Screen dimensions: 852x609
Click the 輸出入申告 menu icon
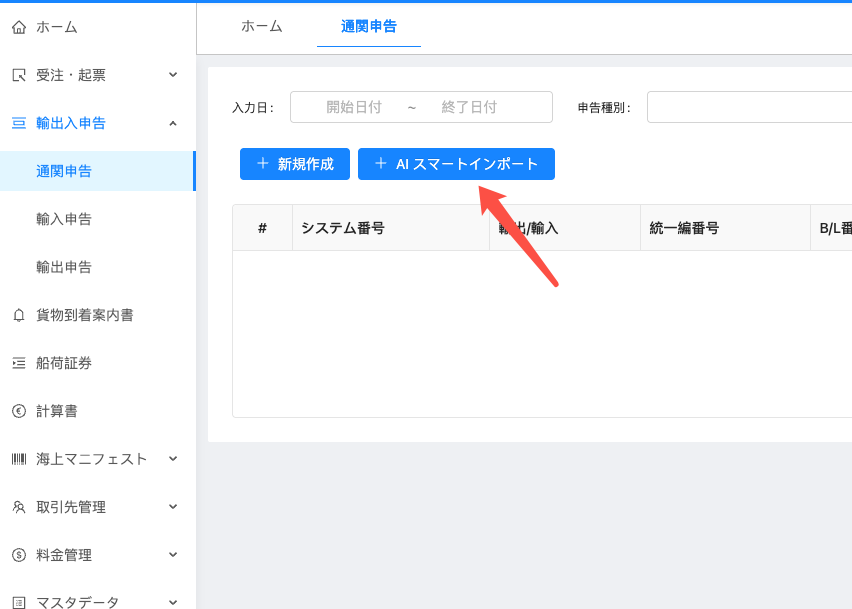(x=19, y=123)
